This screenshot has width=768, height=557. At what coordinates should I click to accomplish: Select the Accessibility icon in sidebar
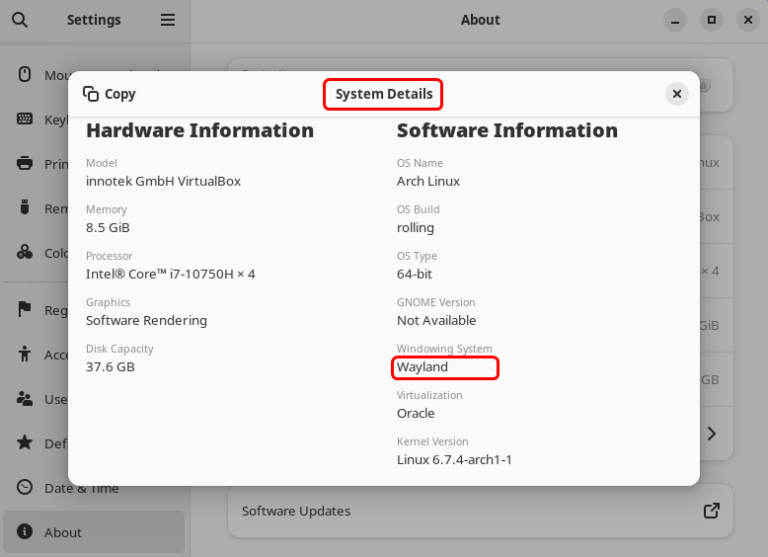pos(24,354)
